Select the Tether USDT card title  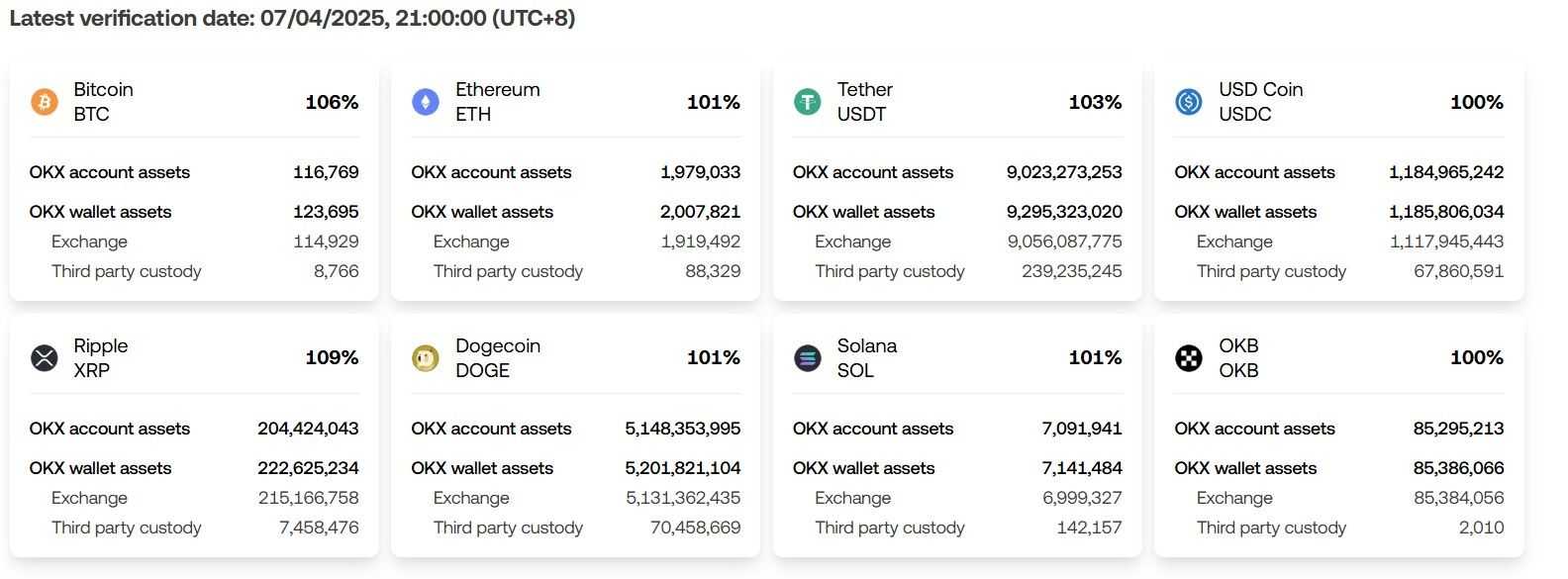(864, 102)
